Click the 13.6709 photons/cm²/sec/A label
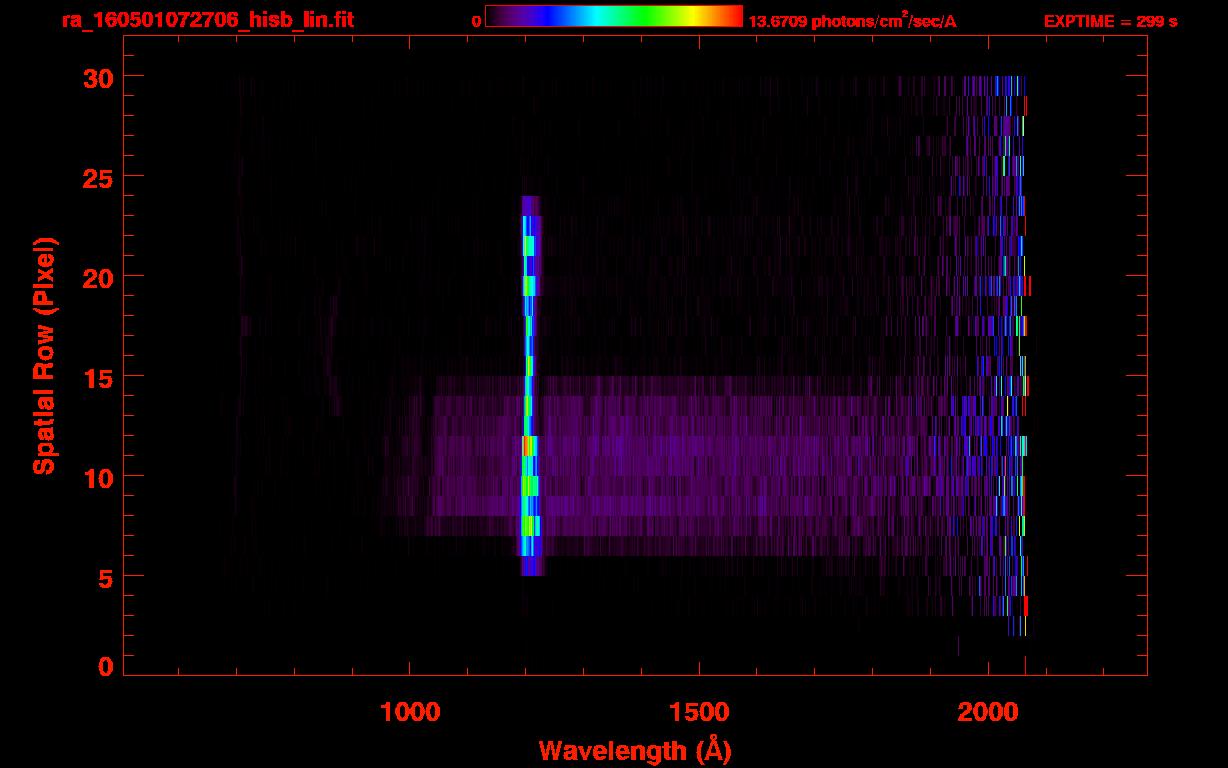1228x768 pixels. click(852, 21)
